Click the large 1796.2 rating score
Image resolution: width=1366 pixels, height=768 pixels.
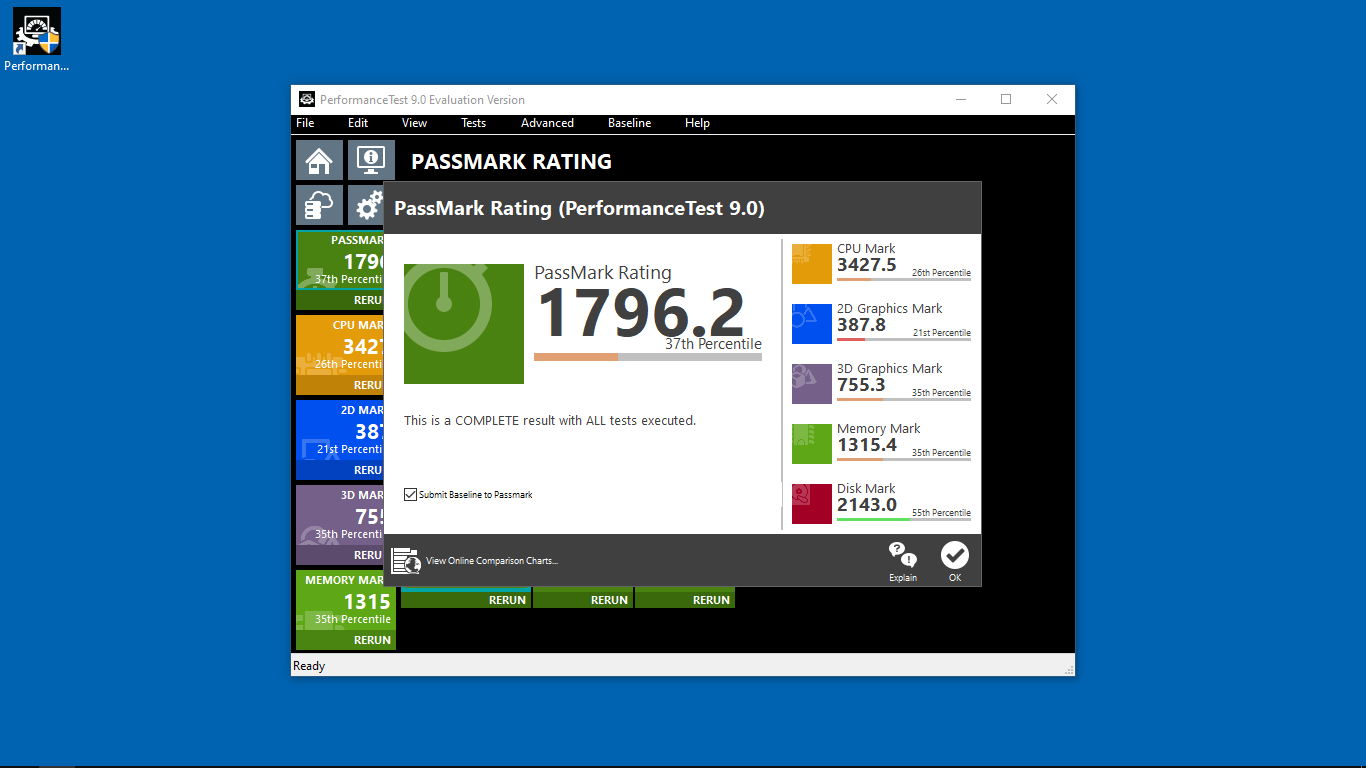[641, 313]
